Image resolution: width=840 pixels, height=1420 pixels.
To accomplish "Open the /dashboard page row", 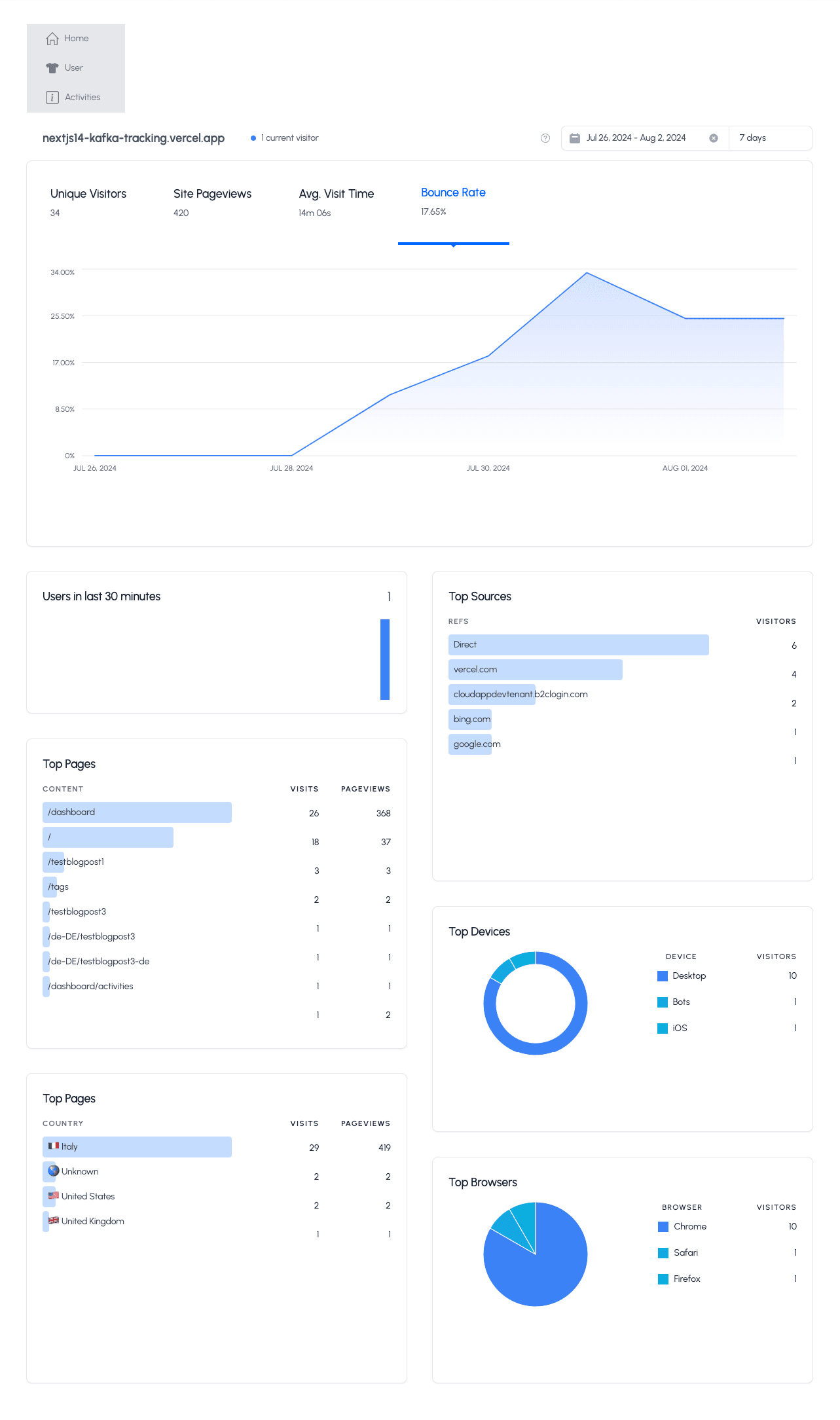I will pyautogui.click(x=137, y=812).
